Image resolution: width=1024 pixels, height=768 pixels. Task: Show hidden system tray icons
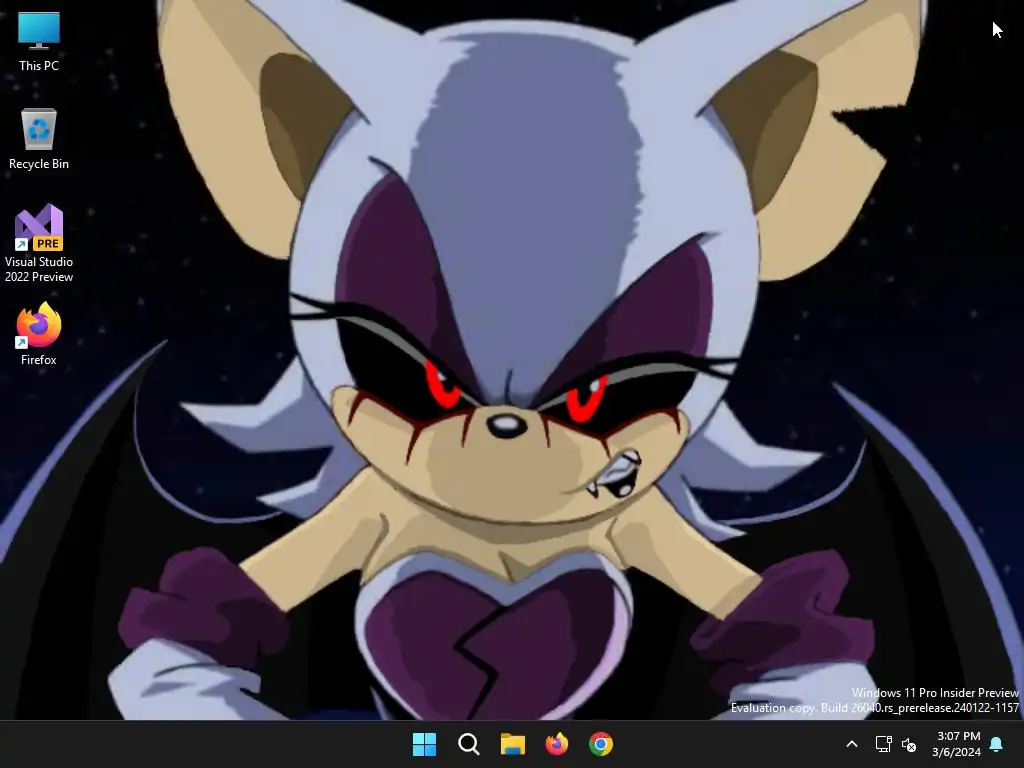coord(852,744)
